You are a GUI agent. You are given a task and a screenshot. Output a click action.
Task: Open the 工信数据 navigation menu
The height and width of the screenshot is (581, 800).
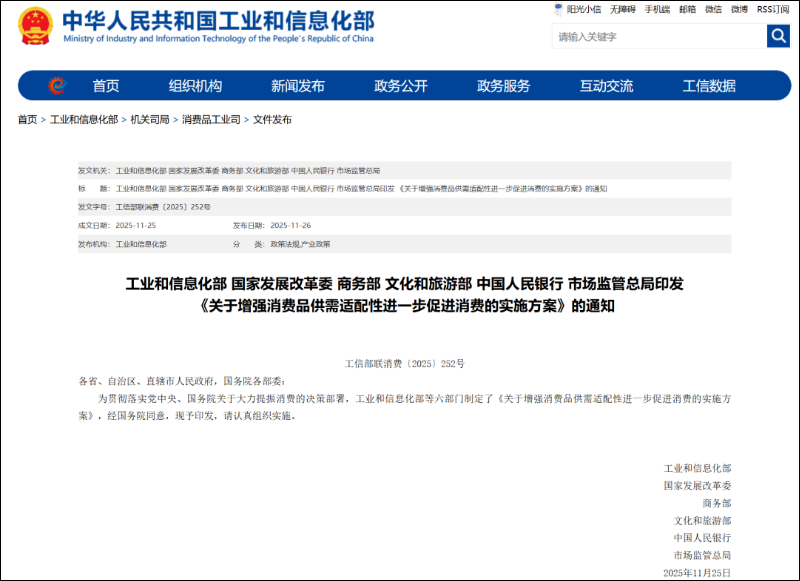pyautogui.click(x=712, y=85)
